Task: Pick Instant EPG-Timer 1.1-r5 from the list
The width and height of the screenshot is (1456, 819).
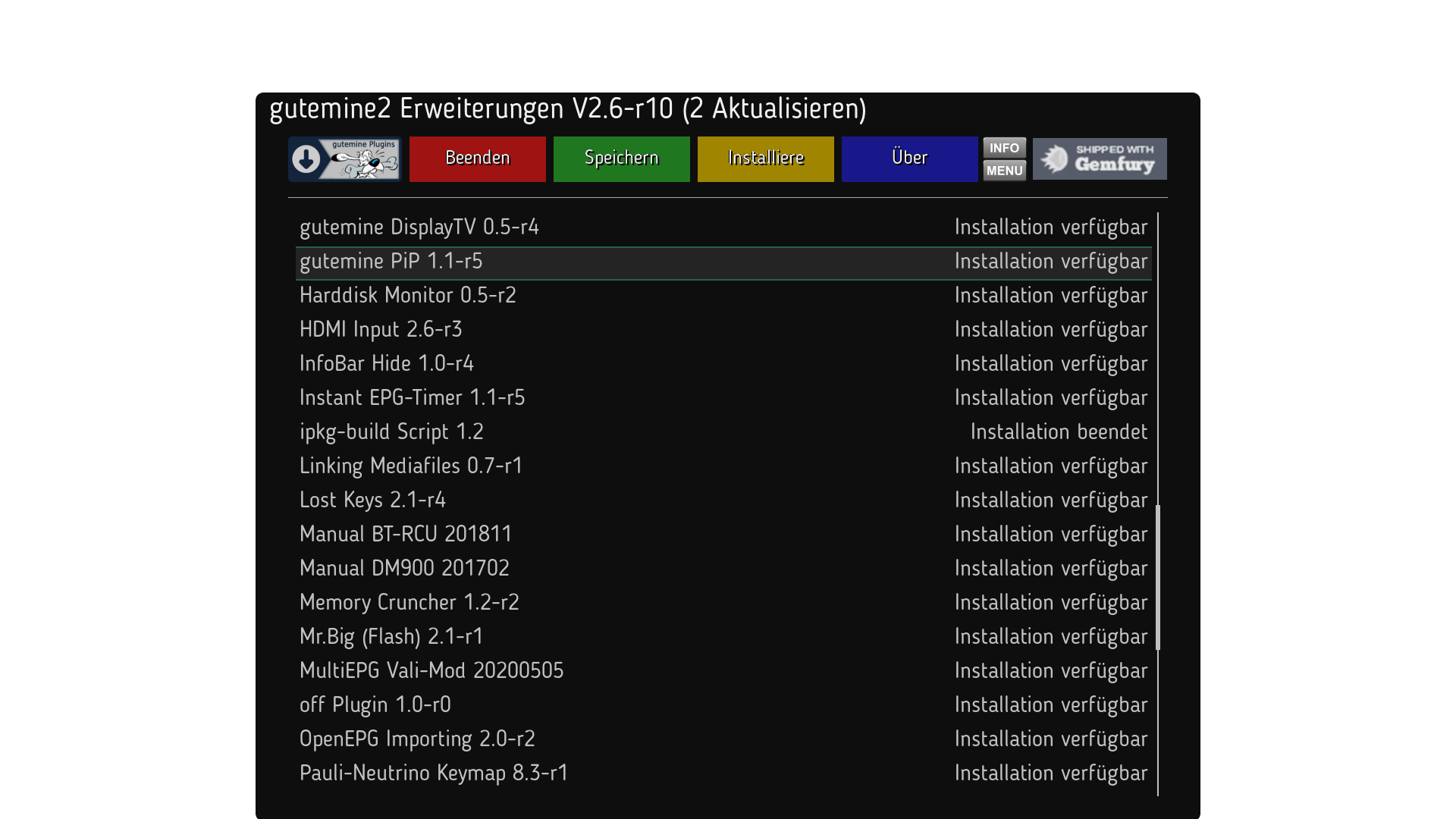Action: (723, 398)
